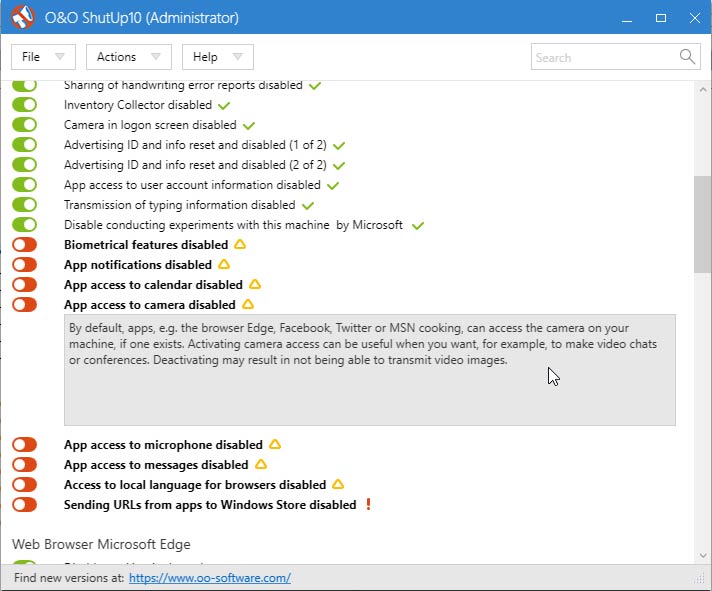Screen dimensions: 712x591
Task: Click the search magnifier icon
Action: 687,57
